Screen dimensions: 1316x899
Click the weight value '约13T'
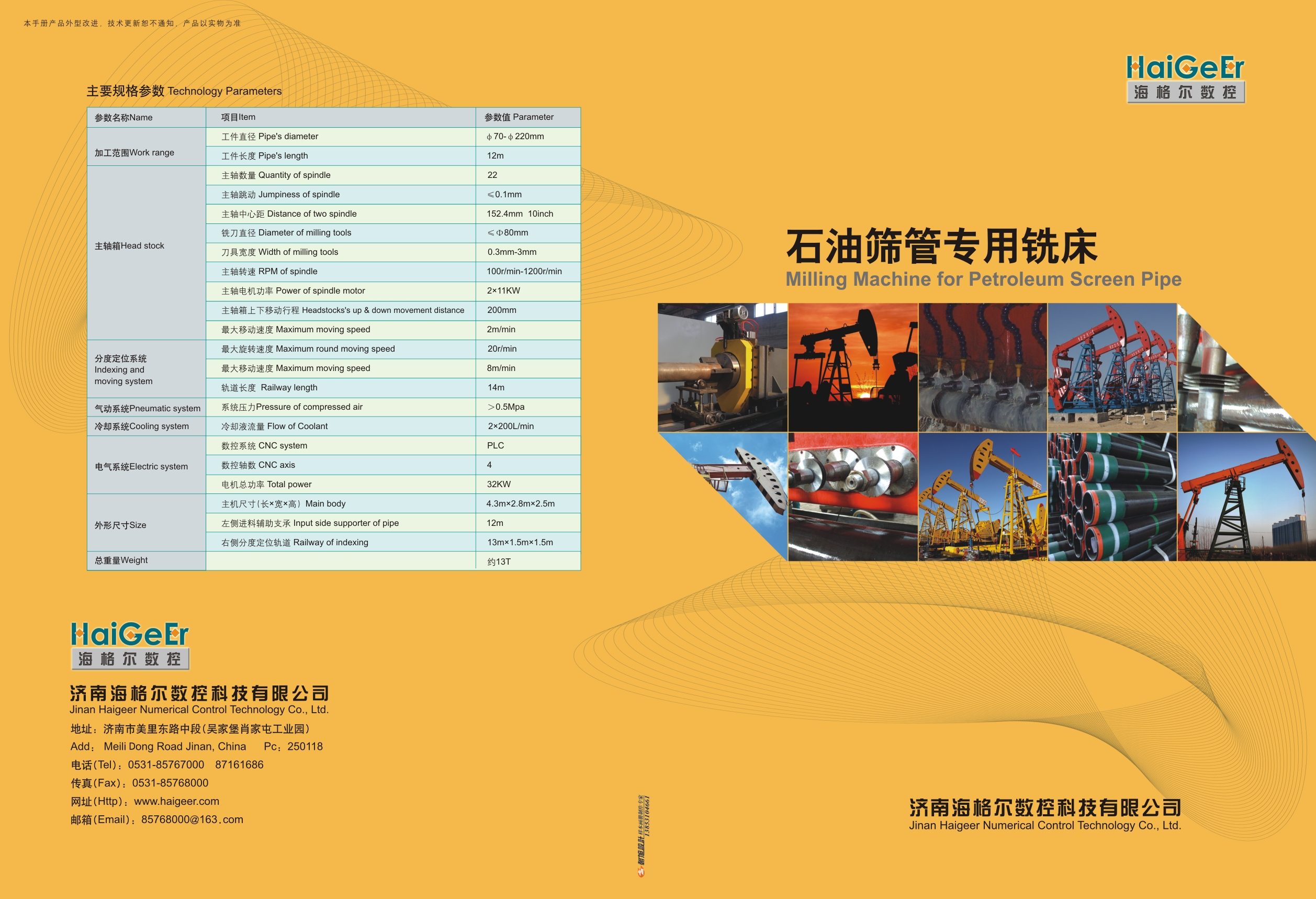point(499,561)
